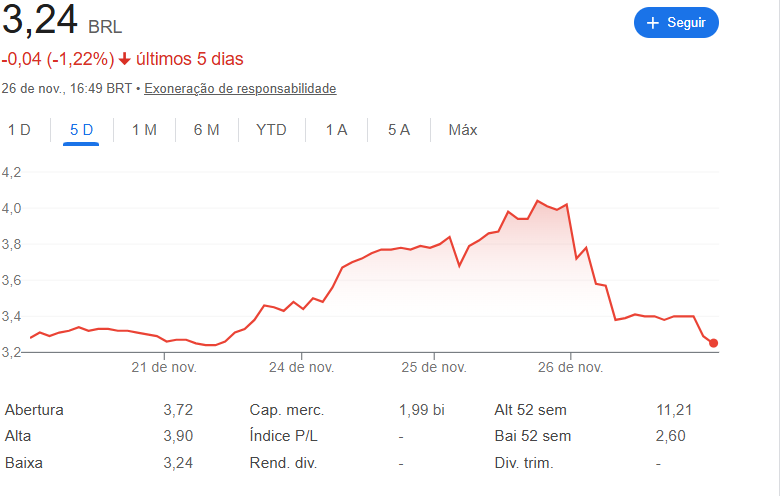Click the Índice P/L label

[284, 436]
